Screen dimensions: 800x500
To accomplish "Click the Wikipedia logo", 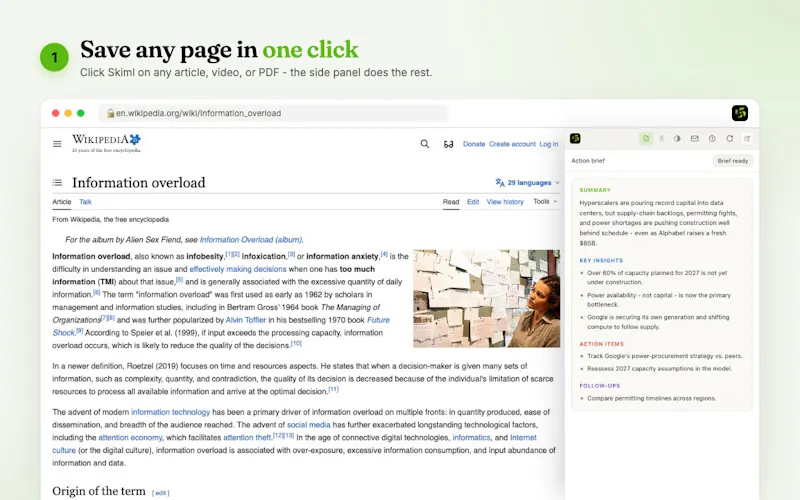I will pos(106,143).
